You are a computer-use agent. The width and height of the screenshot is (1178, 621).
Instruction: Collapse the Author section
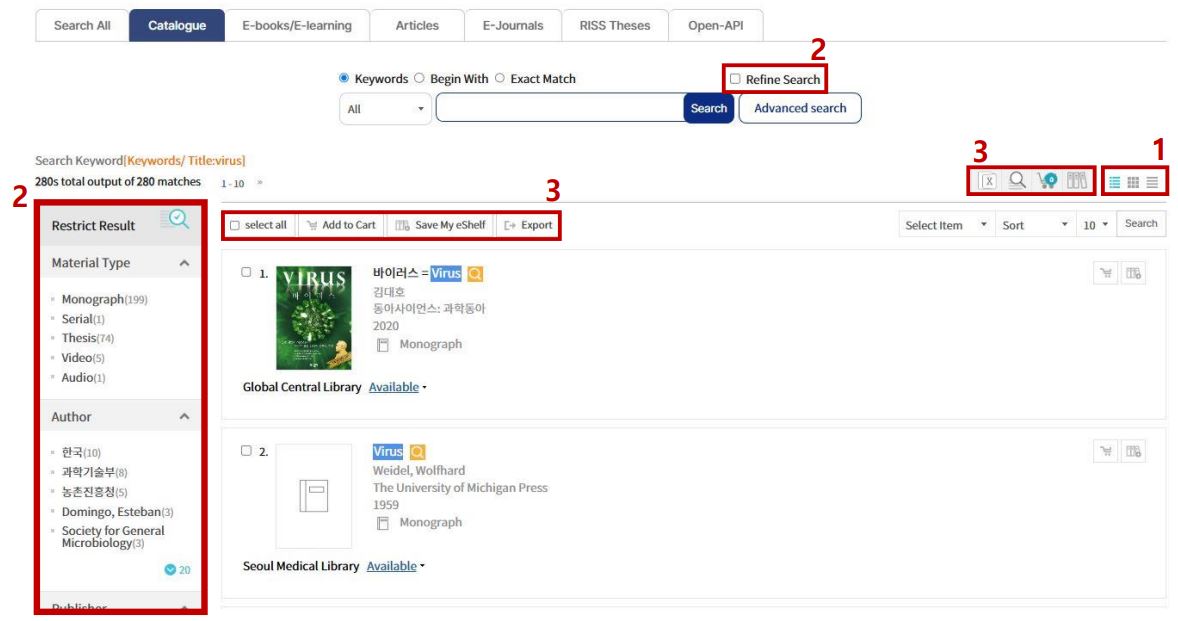(x=184, y=417)
